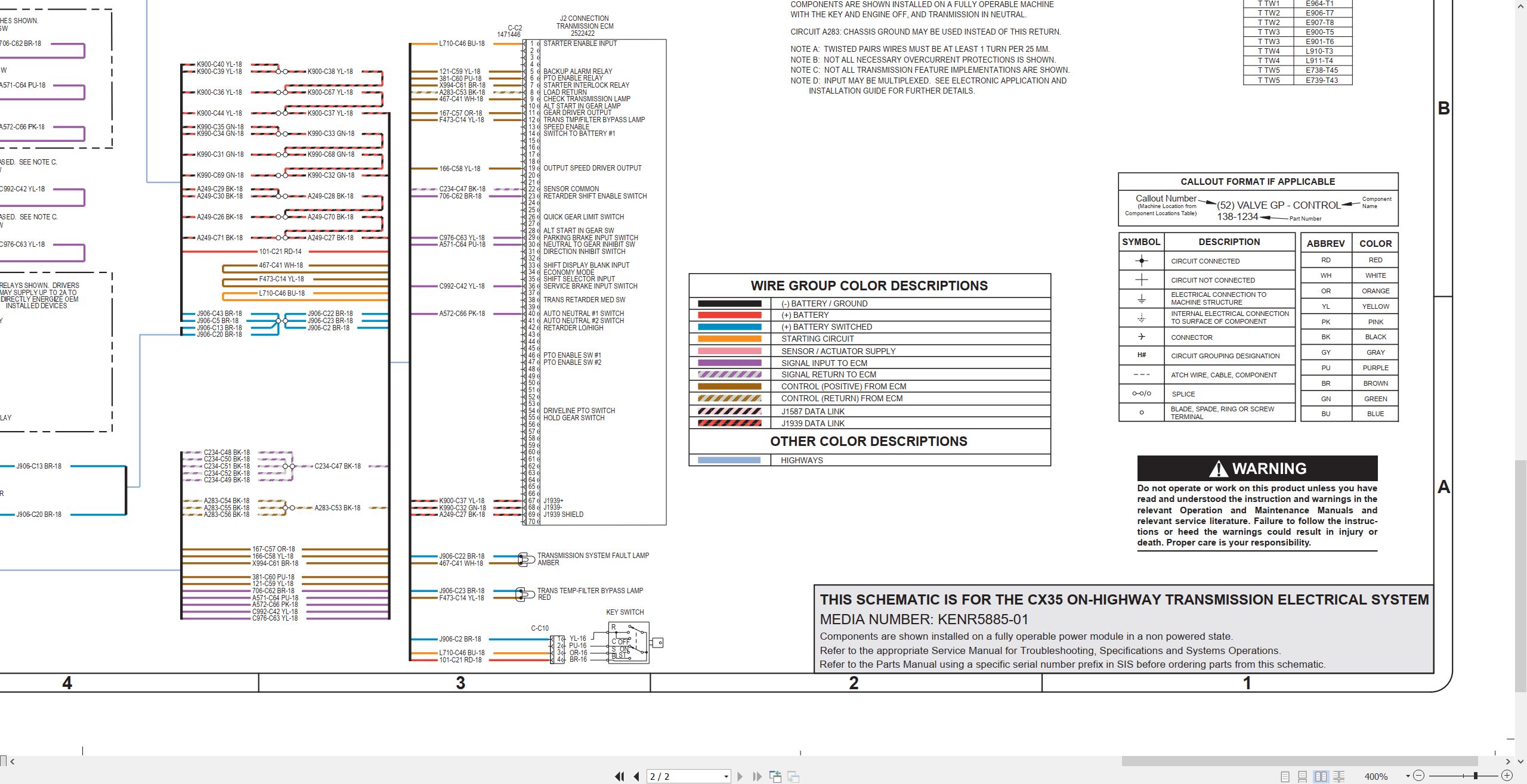Viewport: 1527px width, 784px height.
Task: Click 'SENSOR / ACTUATOR SUPPLY' legend row
Action: pyautogui.click(x=869, y=351)
